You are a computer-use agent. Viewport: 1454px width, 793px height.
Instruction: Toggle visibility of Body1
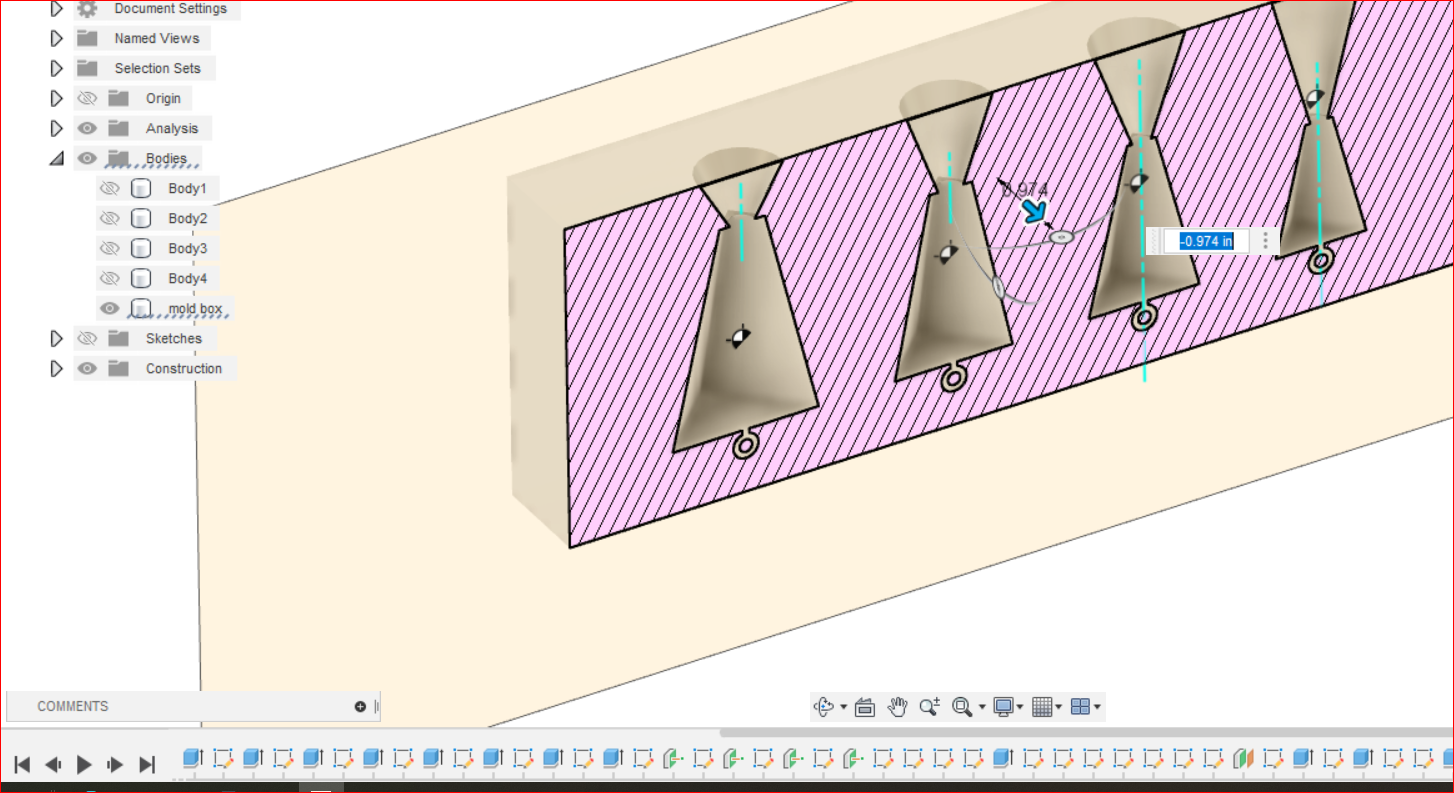pos(110,188)
